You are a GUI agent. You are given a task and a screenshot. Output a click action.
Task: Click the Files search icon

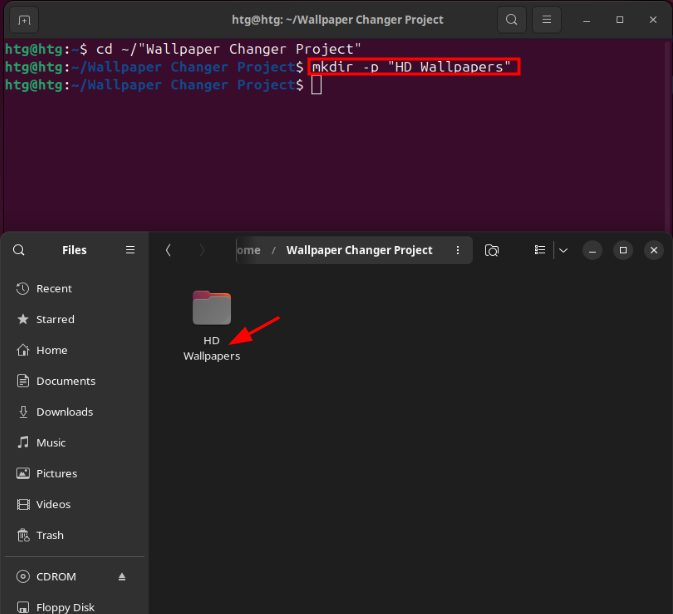pos(18,250)
